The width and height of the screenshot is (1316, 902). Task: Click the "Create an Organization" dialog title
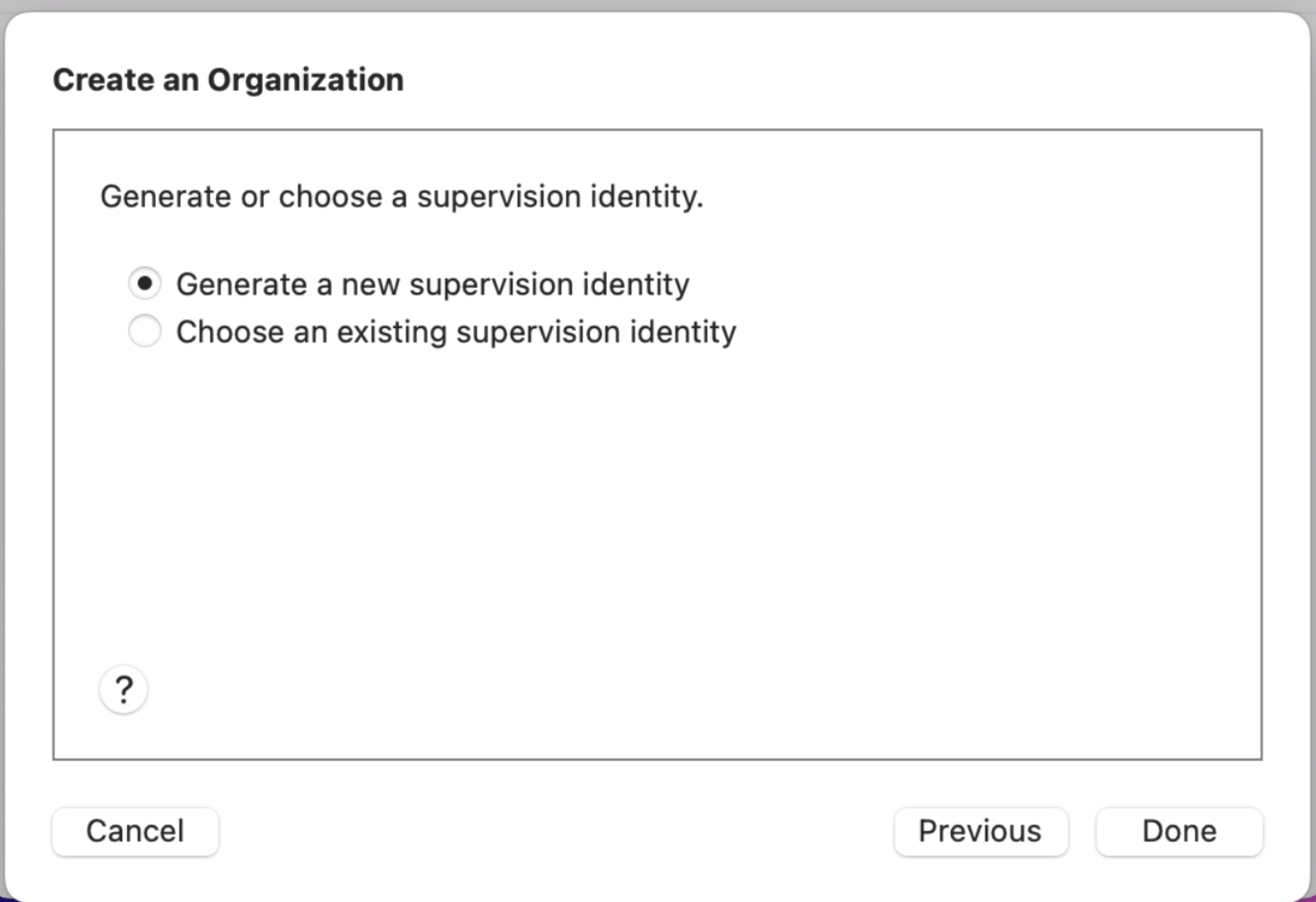tap(228, 80)
